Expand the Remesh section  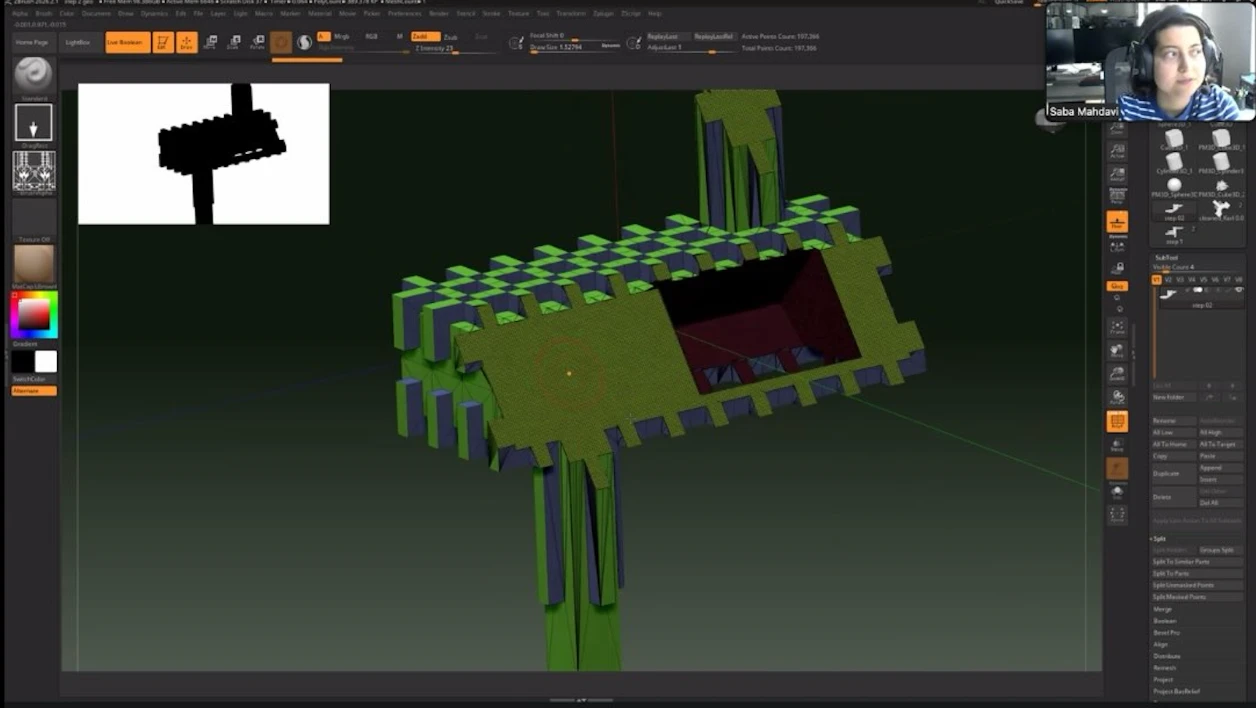1164,668
